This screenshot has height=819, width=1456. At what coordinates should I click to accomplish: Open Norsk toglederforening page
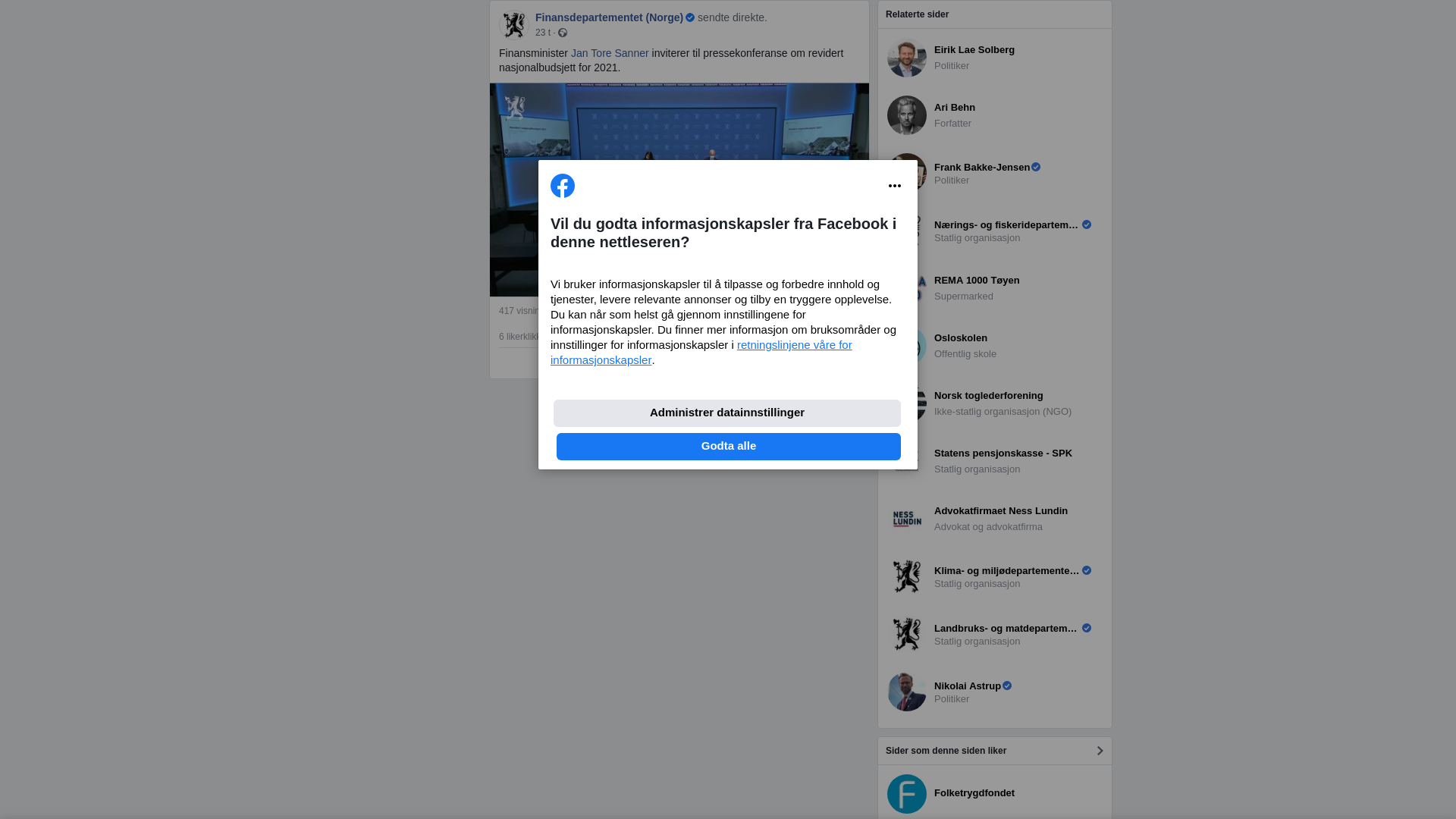click(x=989, y=396)
